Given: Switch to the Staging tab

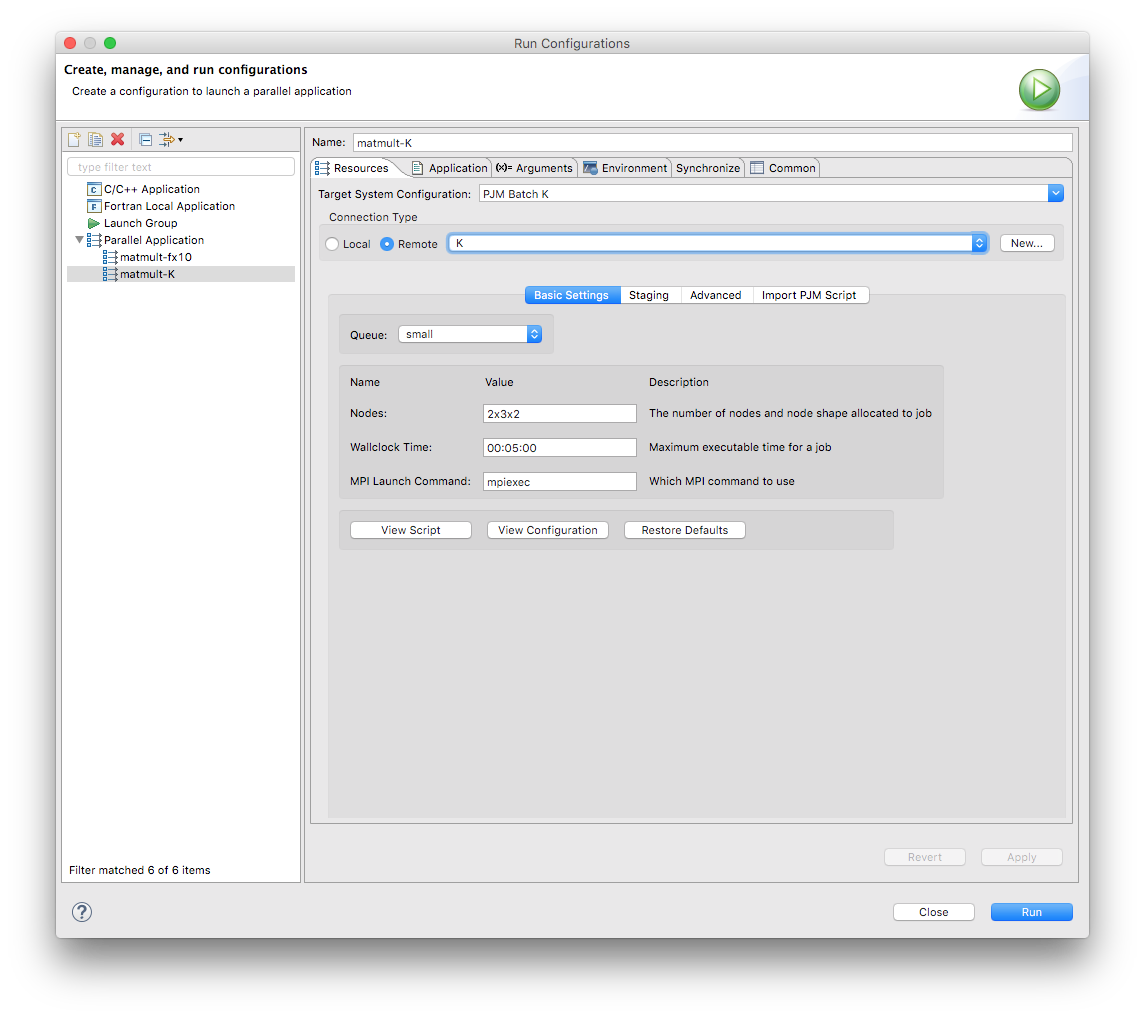Looking at the screenshot, I should (x=648, y=295).
